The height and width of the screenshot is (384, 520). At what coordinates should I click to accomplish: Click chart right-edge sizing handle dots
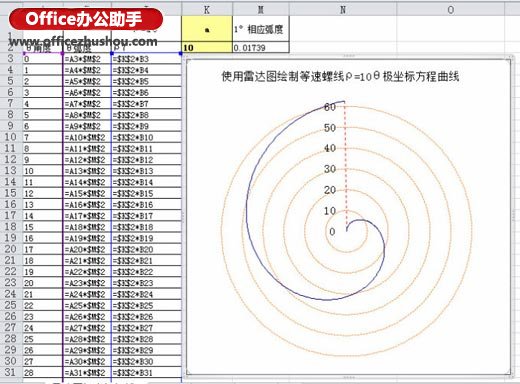(x=514, y=216)
